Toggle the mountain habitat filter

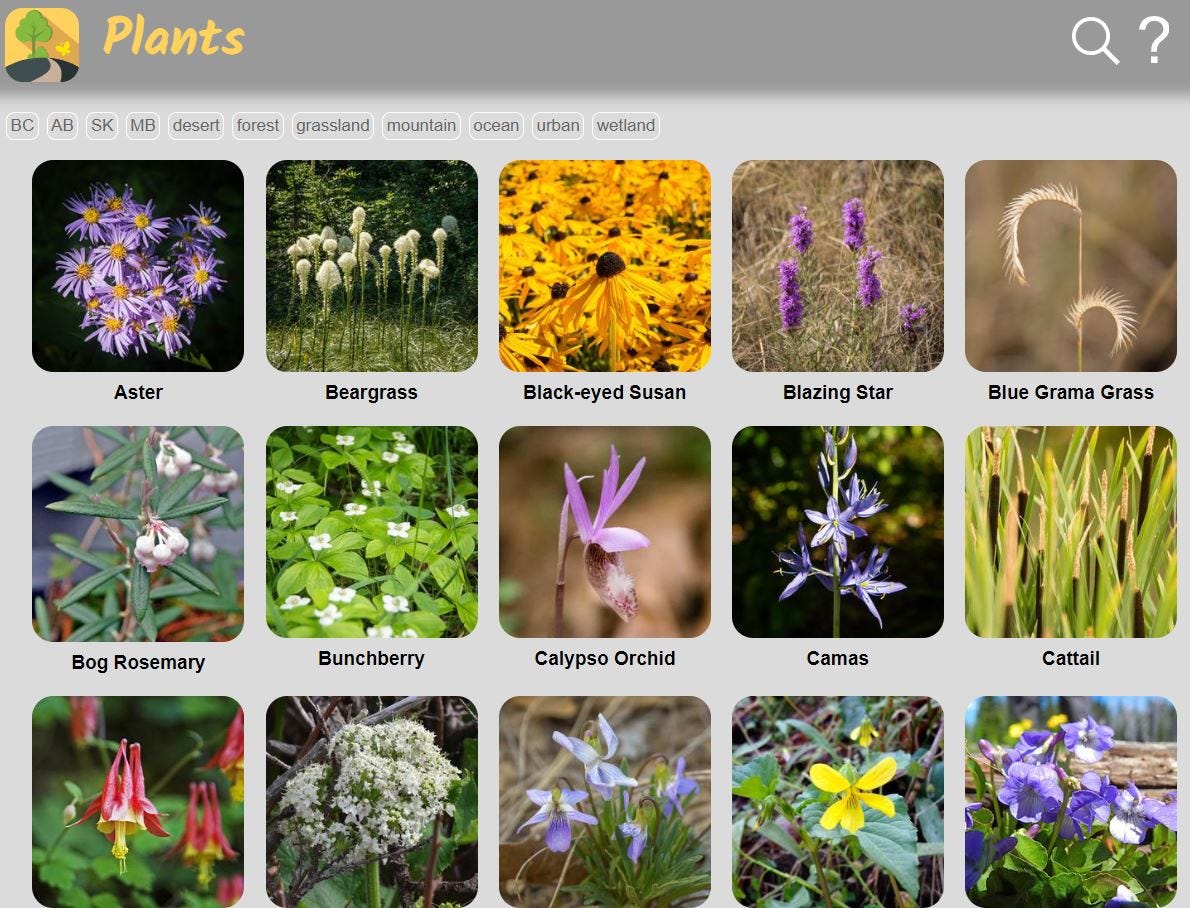(x=421, y=125)
